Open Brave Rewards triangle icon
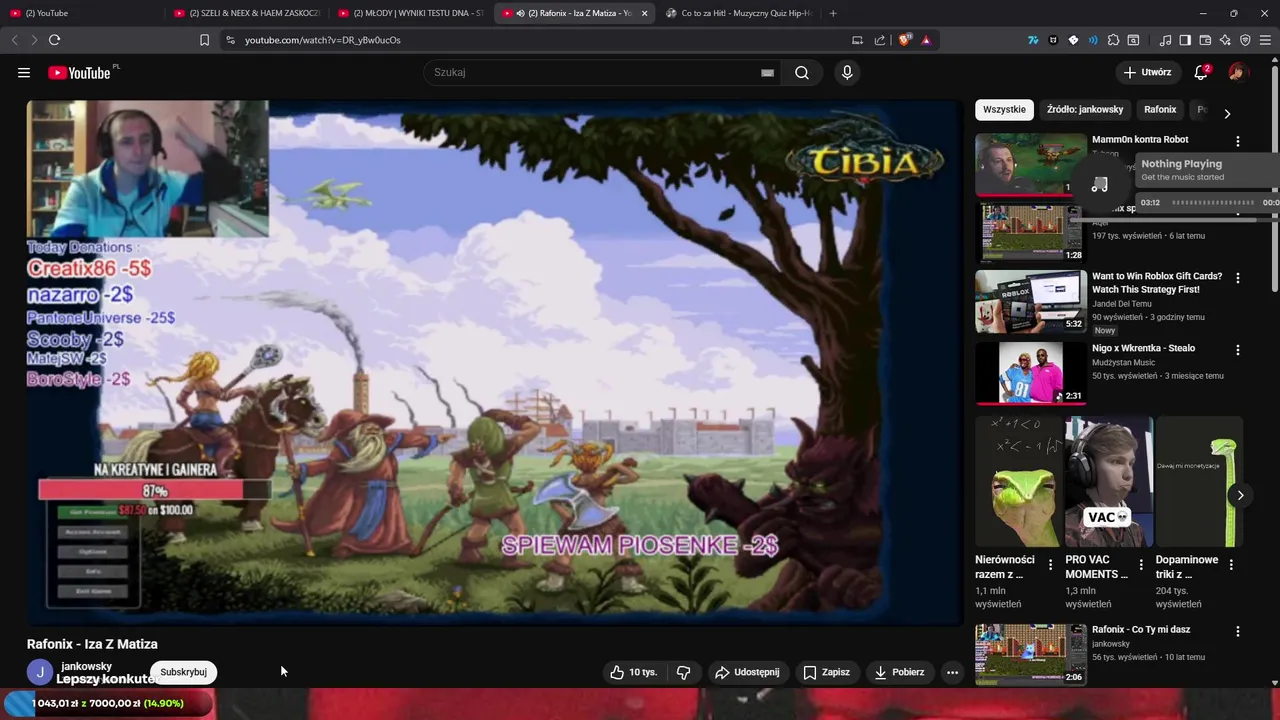Screen dimensions: 1280x720 point(926,40)
